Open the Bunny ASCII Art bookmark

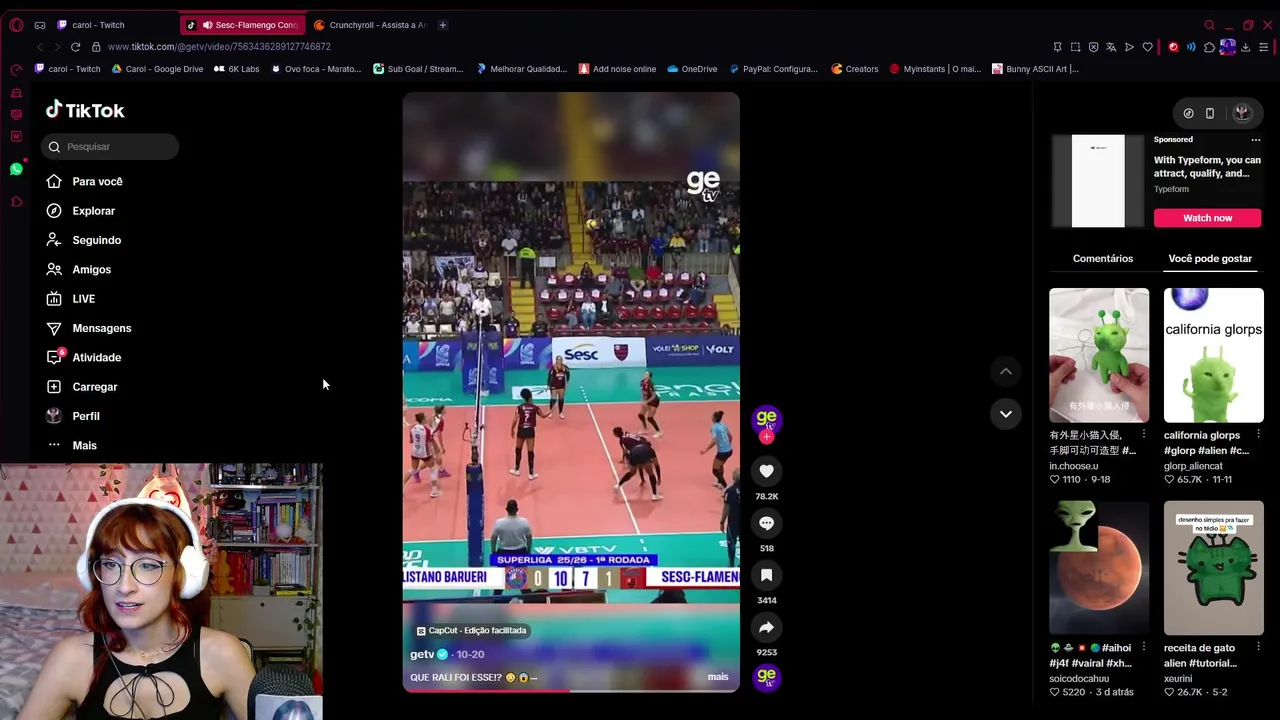[x=1036, y=69]
